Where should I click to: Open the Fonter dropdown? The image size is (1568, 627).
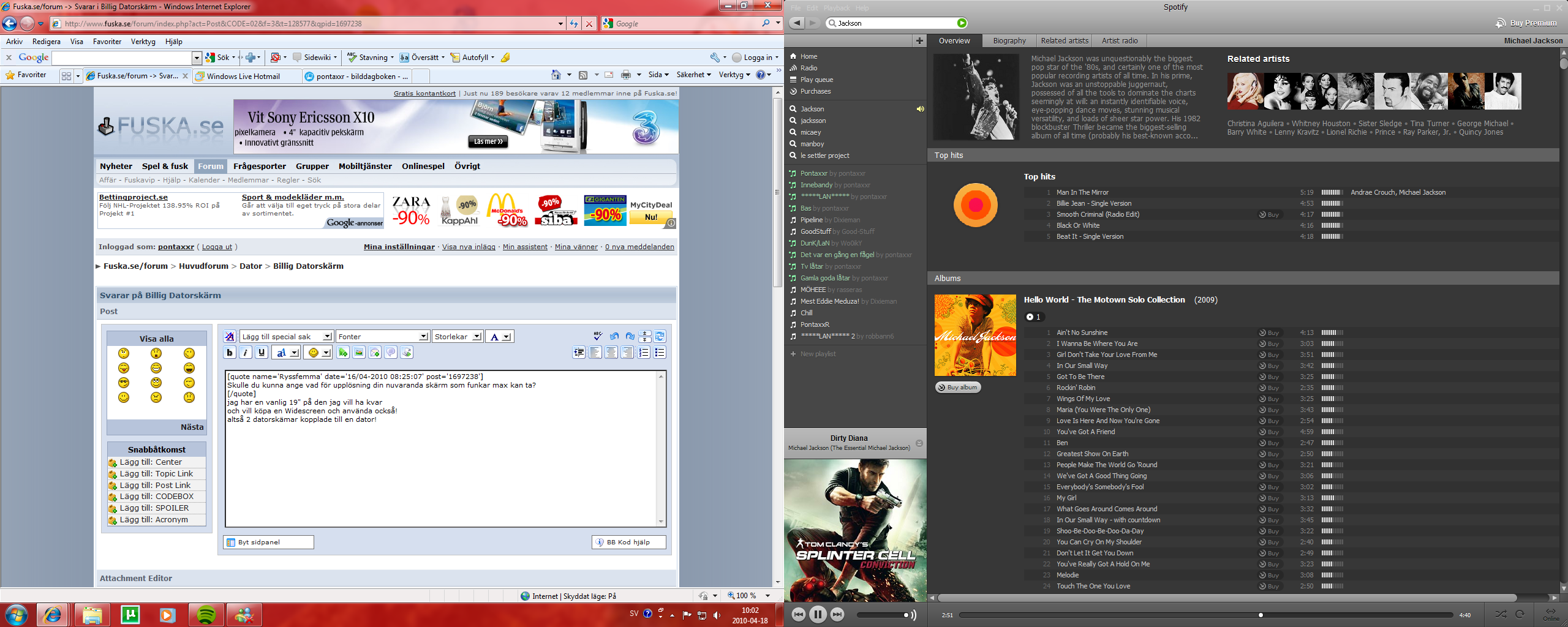tap(383, 336)
